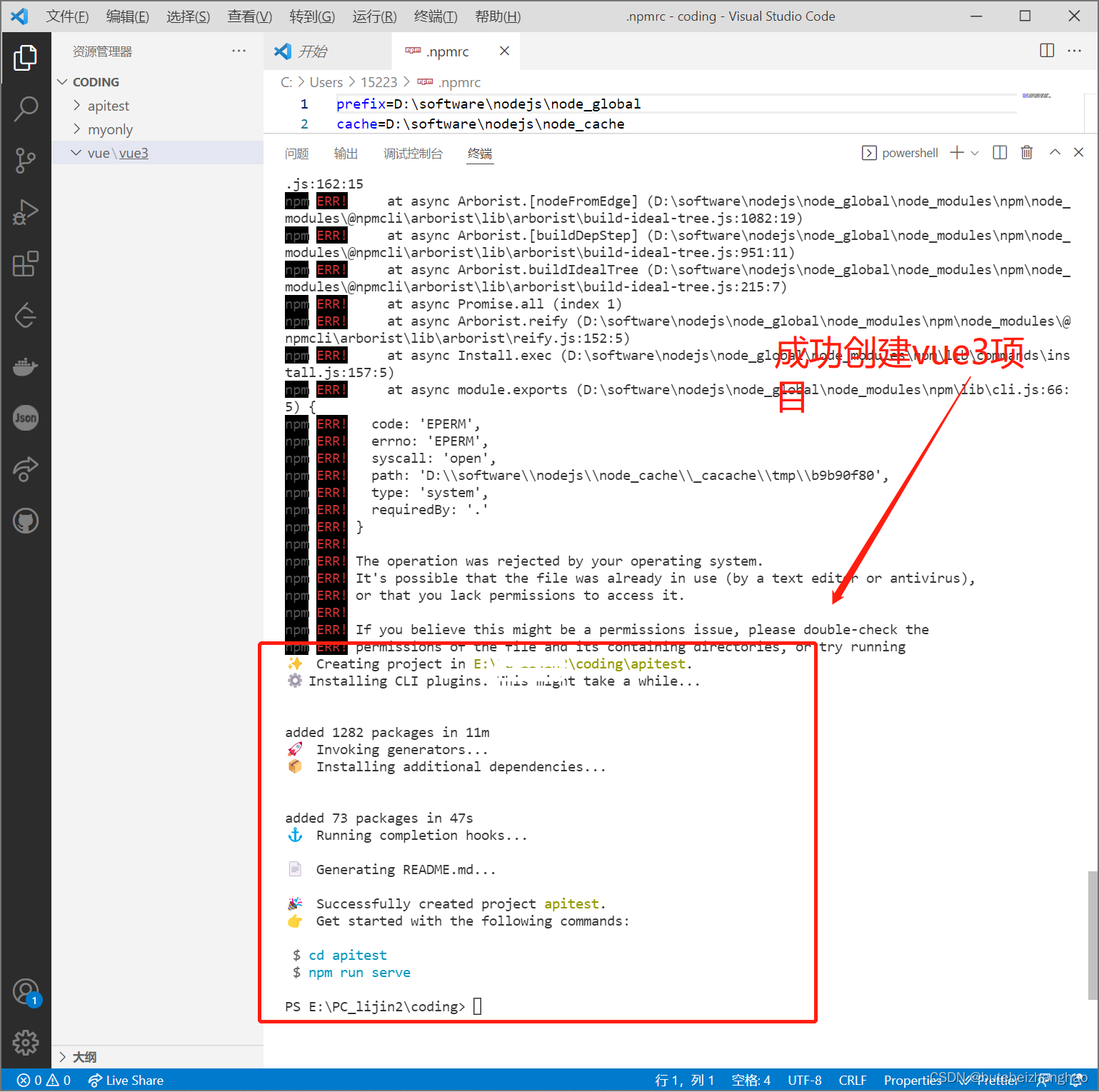Open the powershell profile dropdown

coord(976,152)
